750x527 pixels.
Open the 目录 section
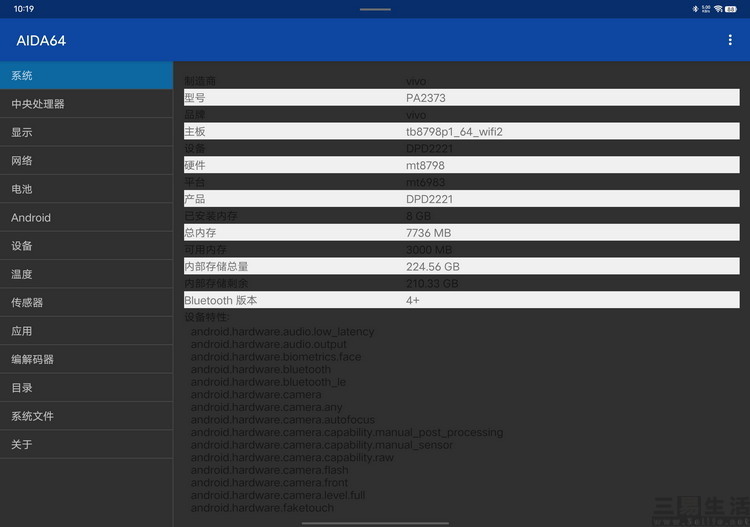[86, 388]
